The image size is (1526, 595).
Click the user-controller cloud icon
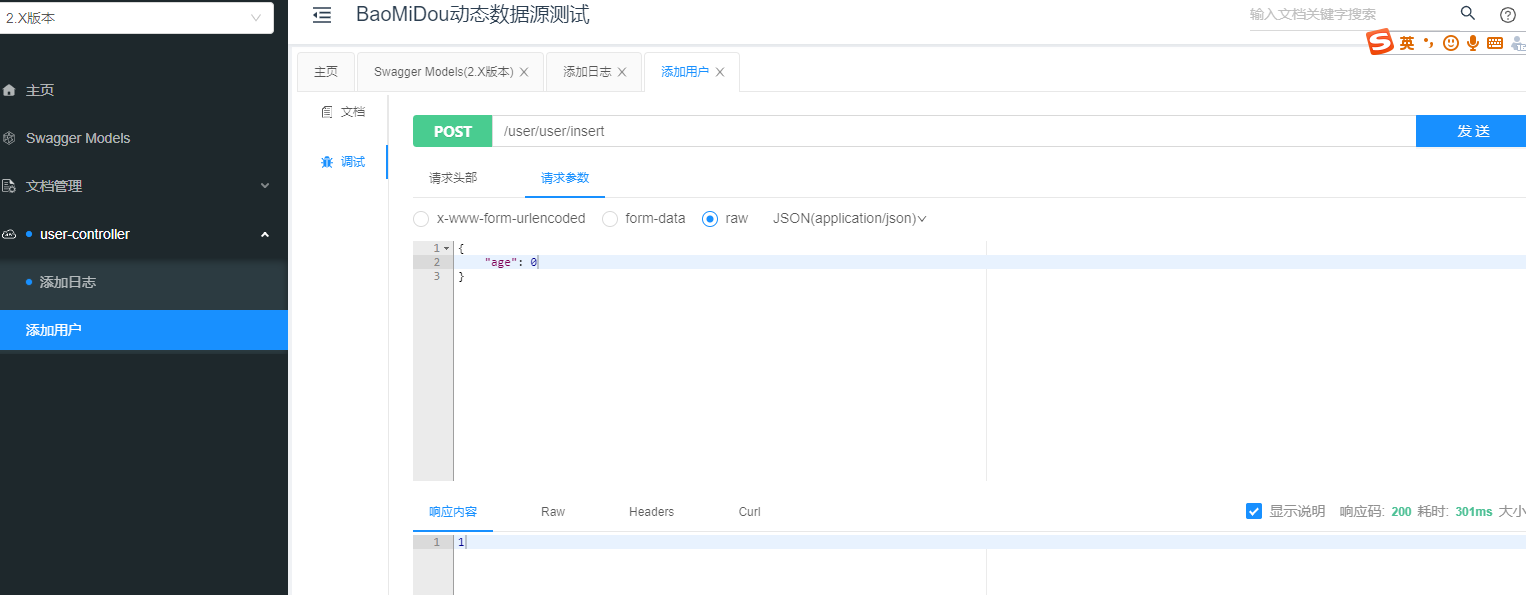pos(10,234)
